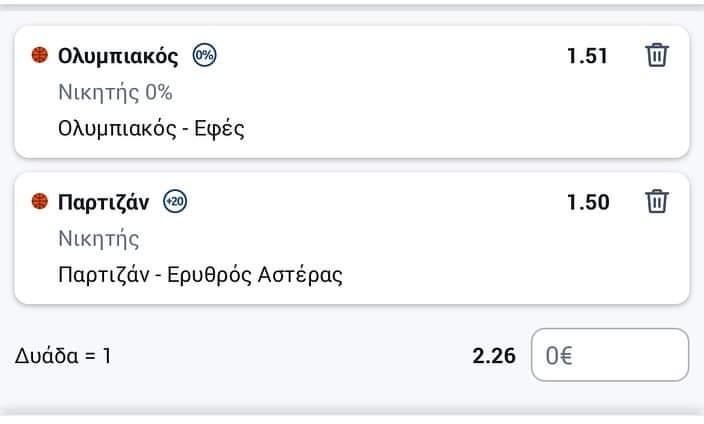Image resolution: width=704 pixels, height=424 pixels.
Task: Click the basketball icon on Παρτιζάν row
Action: tap(40, 201)
